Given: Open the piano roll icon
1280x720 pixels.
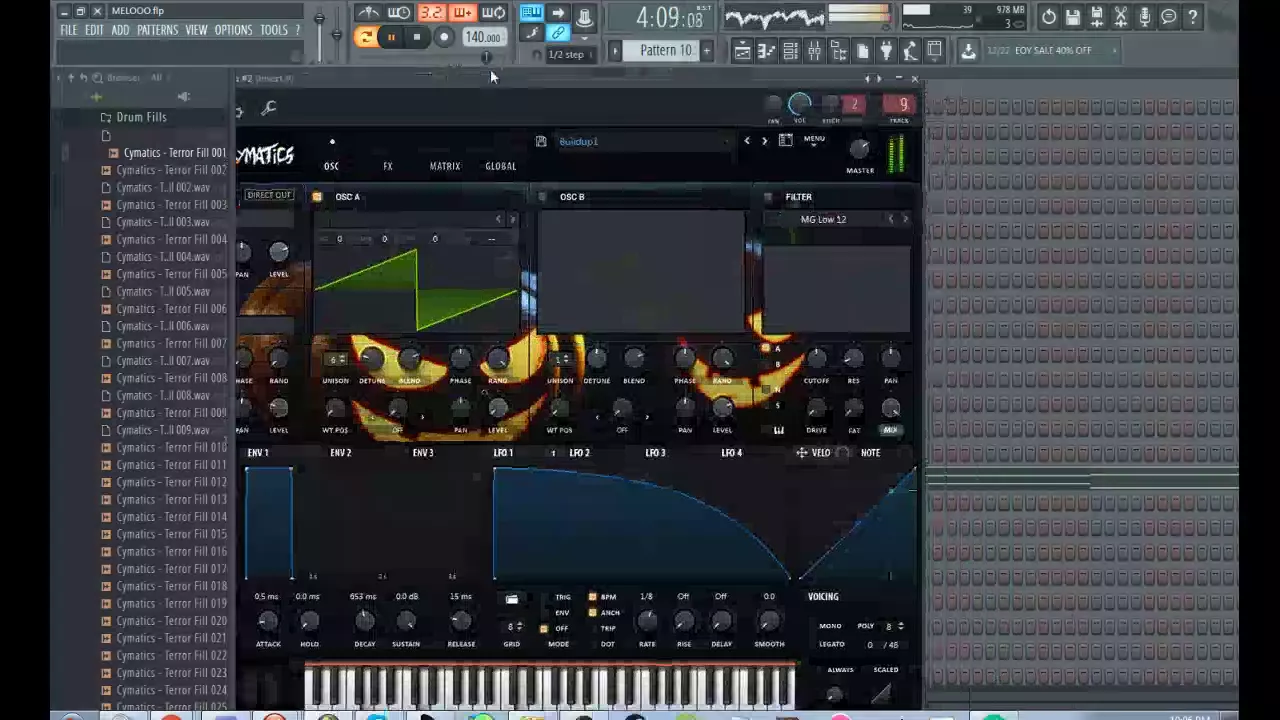Looking at the screenshot, I should click(x=766, y=51).
